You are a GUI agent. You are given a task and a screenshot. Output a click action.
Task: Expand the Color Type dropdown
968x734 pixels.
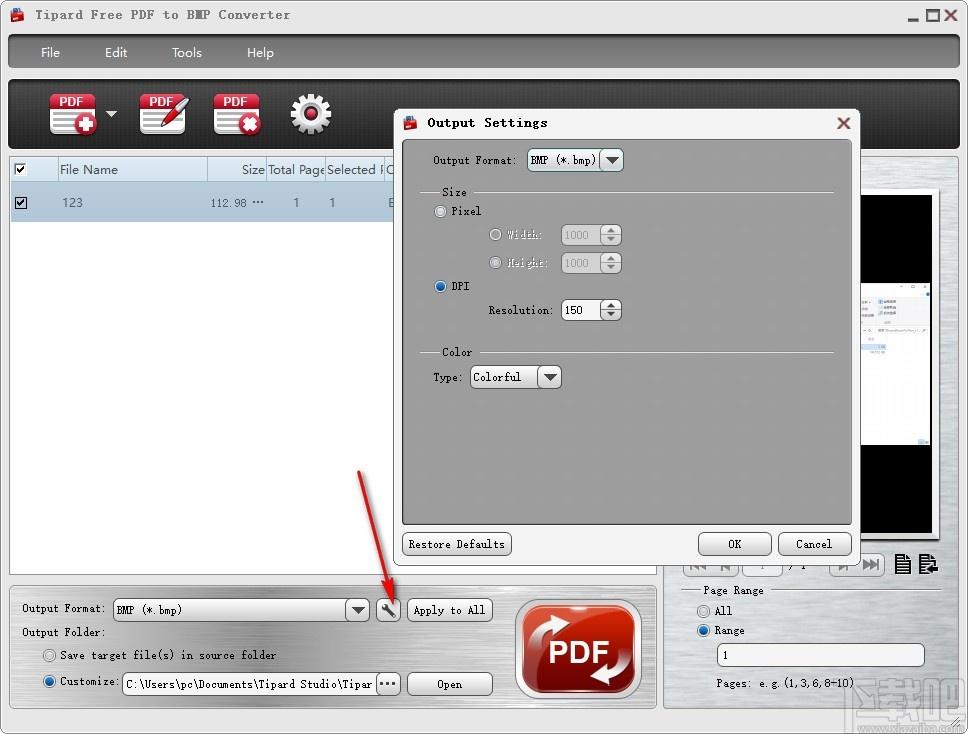coord(549,377)
